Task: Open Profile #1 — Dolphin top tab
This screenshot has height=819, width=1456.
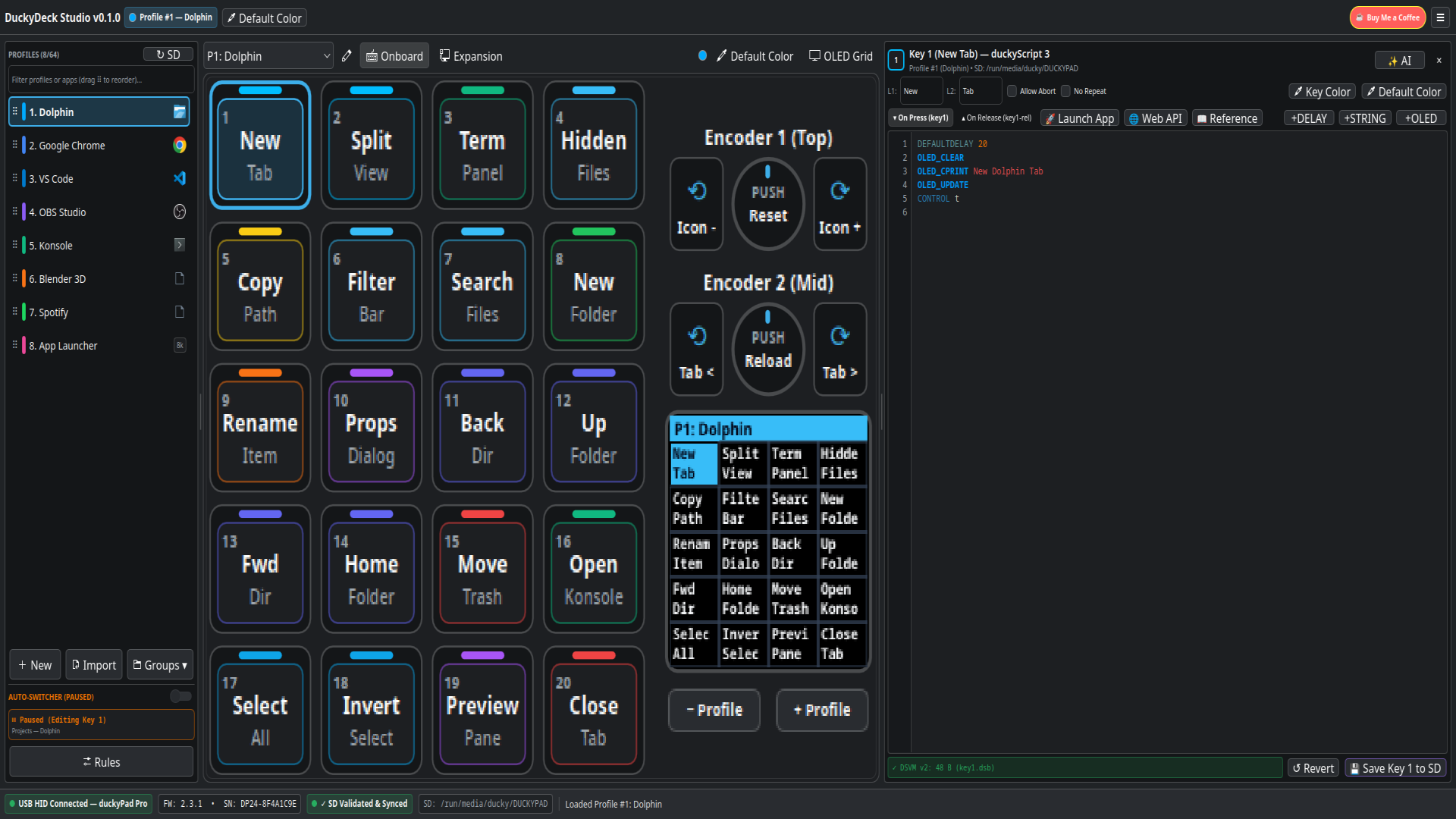Action: (x=171, y=17)
